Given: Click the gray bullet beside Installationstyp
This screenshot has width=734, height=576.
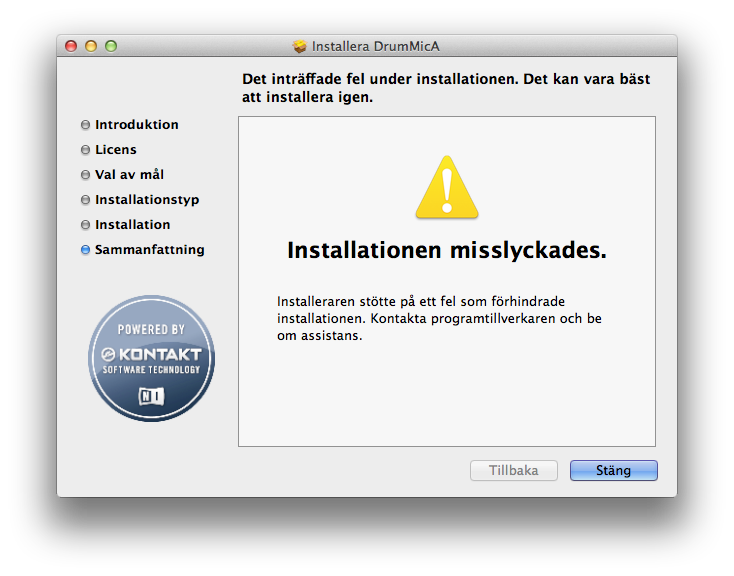Looking at the screenshot, I should click(85, 199).
